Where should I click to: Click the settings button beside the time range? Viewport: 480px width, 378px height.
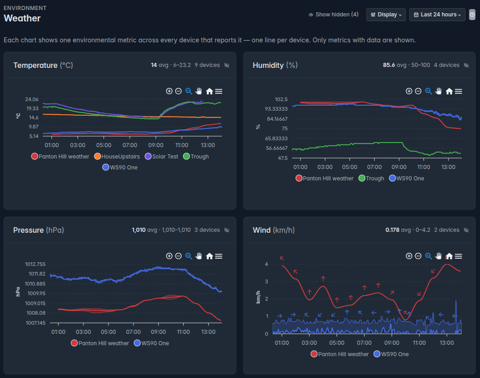[x=472, y=15]
